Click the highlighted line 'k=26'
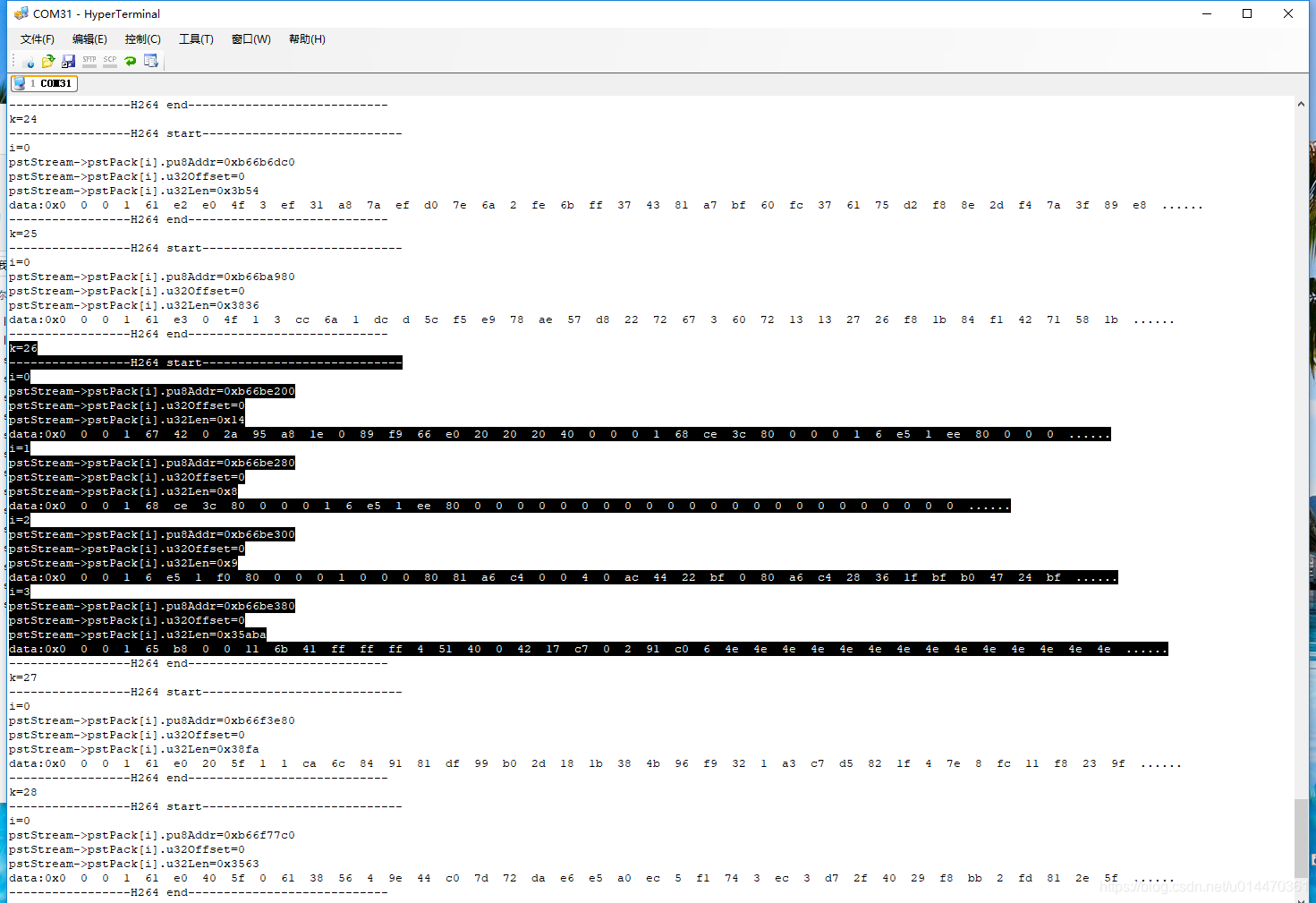 23,348
